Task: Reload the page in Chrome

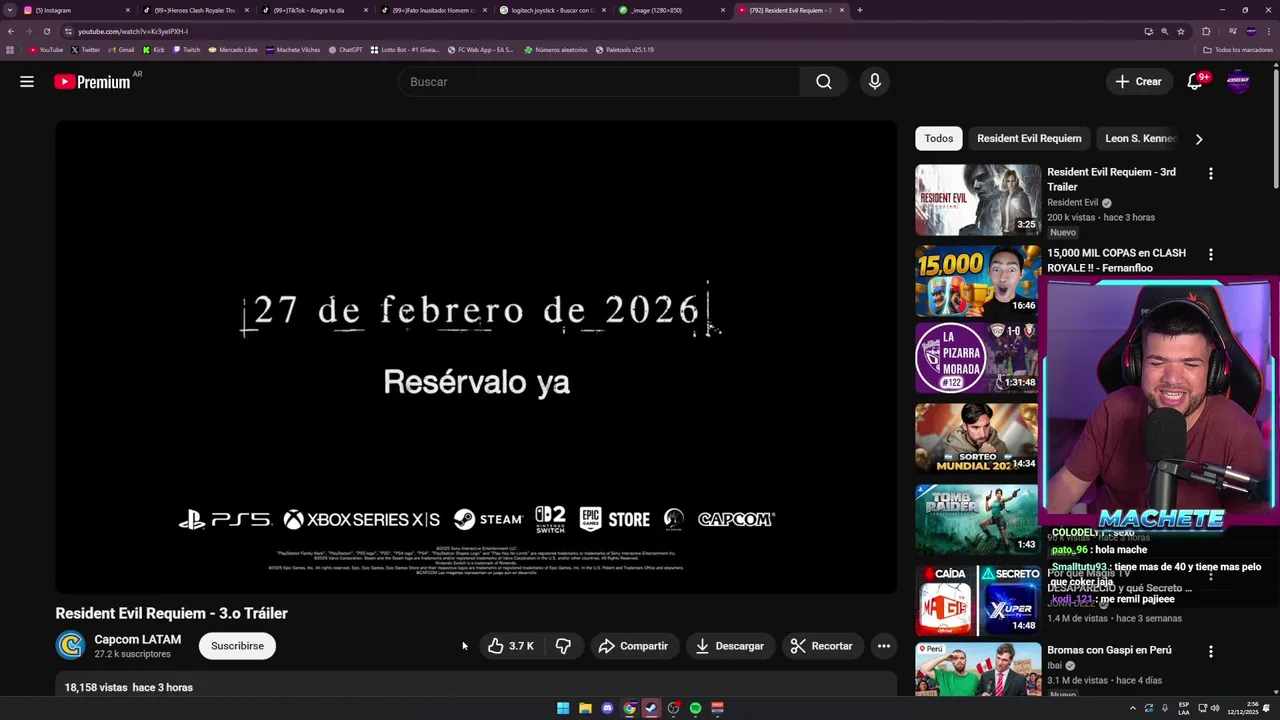Action: pos(46,31)
